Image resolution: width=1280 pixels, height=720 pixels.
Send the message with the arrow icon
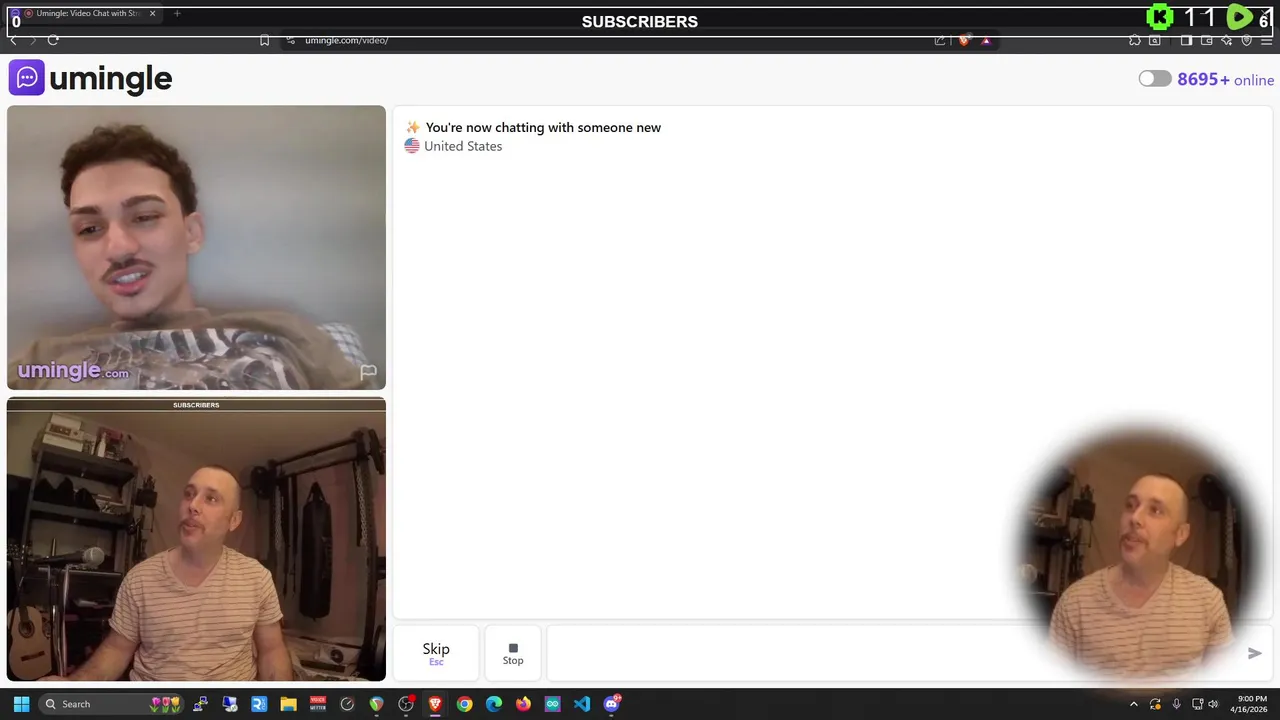tap(1254, 653)
